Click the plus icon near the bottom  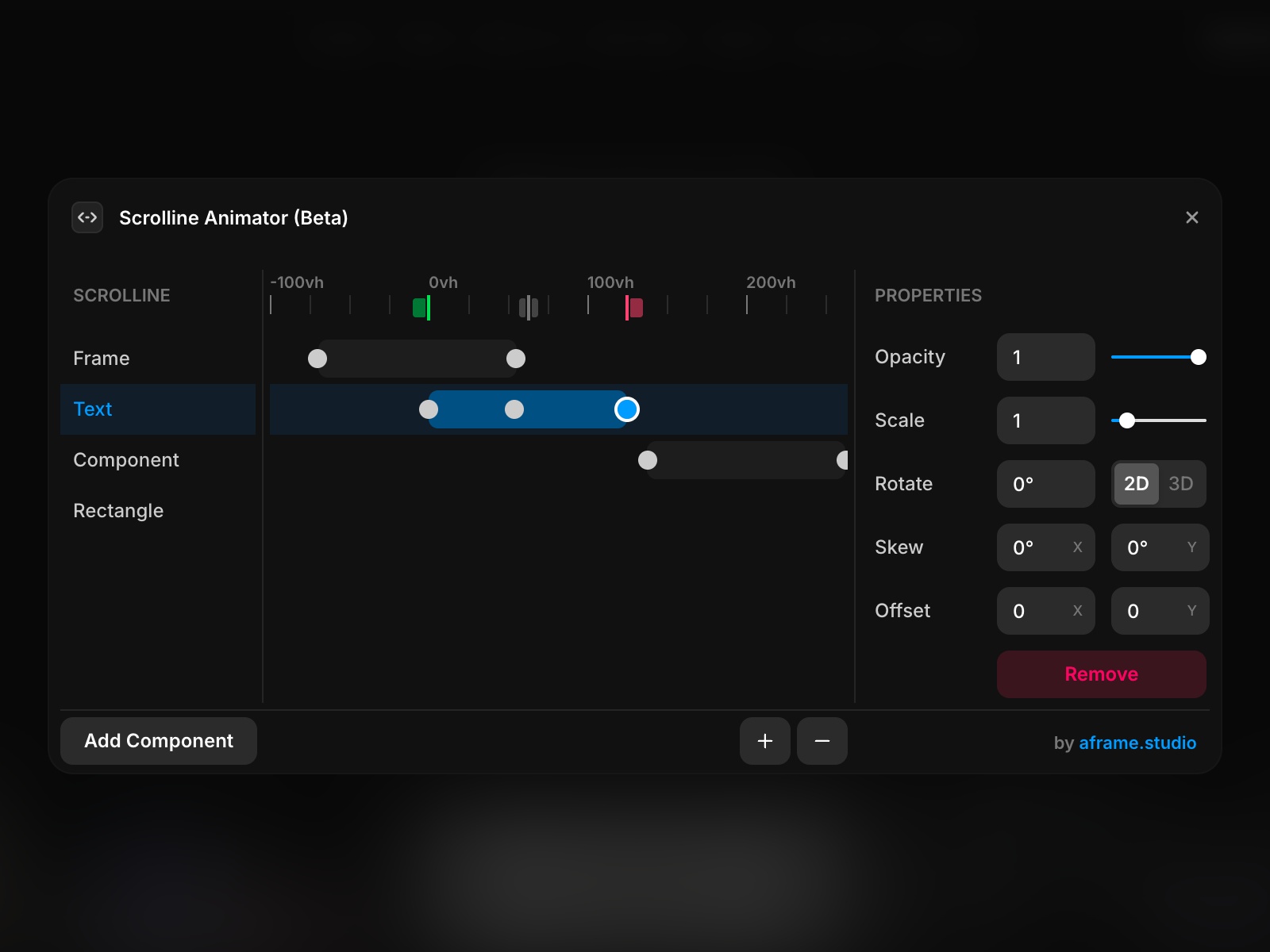click(x=764, y=741)
